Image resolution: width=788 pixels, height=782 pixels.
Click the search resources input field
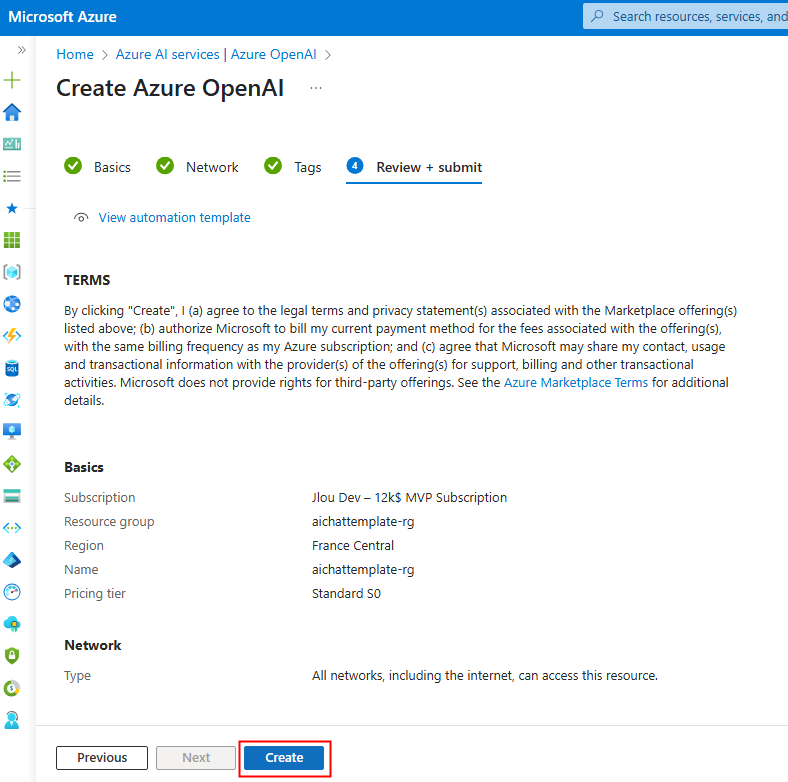coord(685,16)
